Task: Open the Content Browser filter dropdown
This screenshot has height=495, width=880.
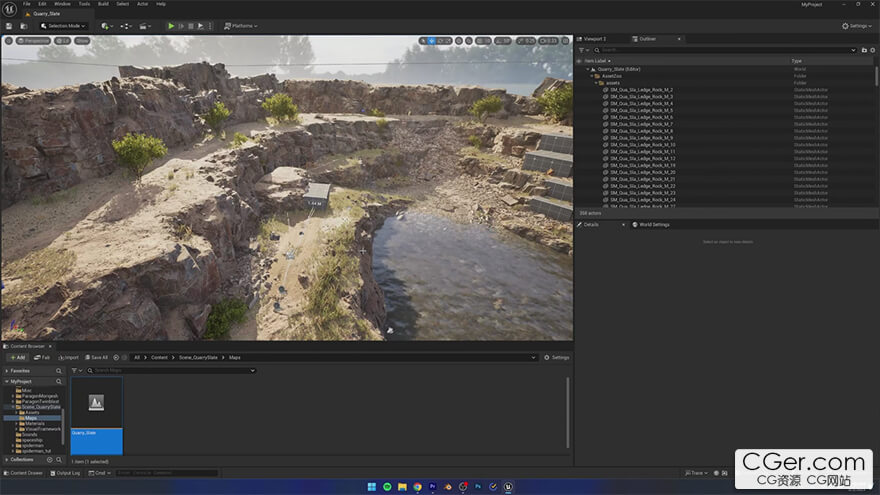Action: pos(77,370)
